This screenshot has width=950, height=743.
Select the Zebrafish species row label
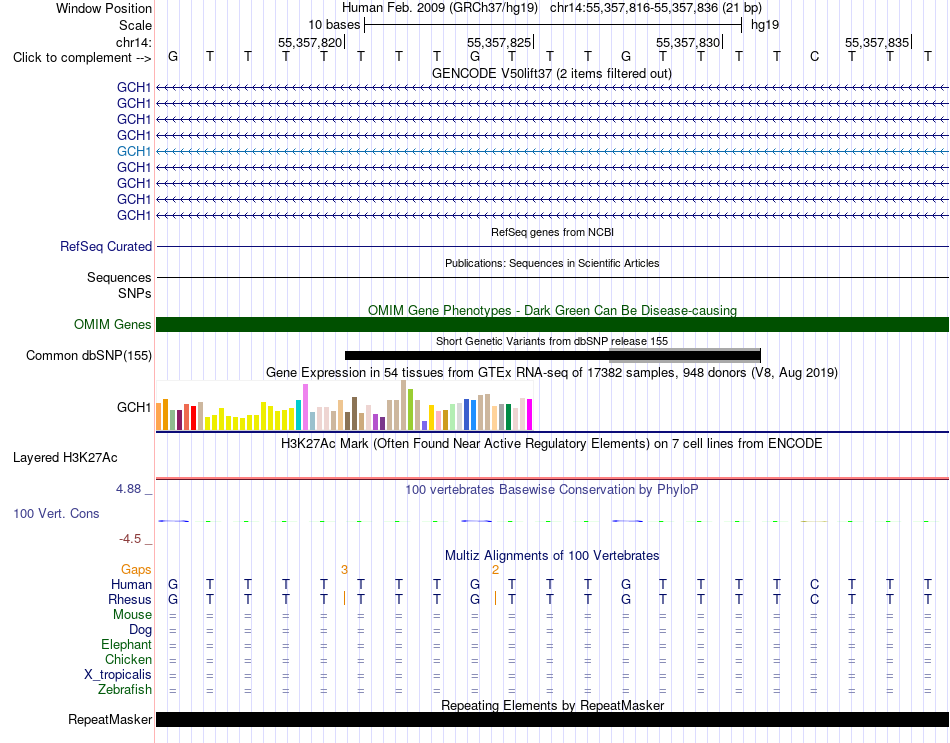(125, 690)
